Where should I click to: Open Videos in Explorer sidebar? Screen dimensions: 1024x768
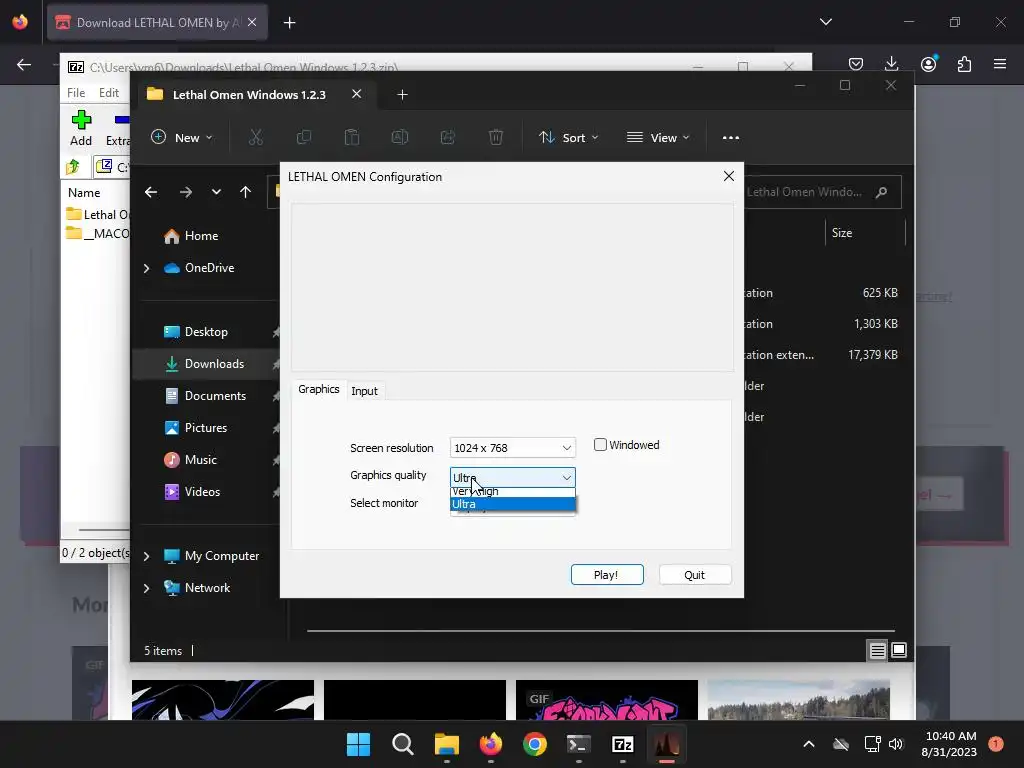point(202,492)
